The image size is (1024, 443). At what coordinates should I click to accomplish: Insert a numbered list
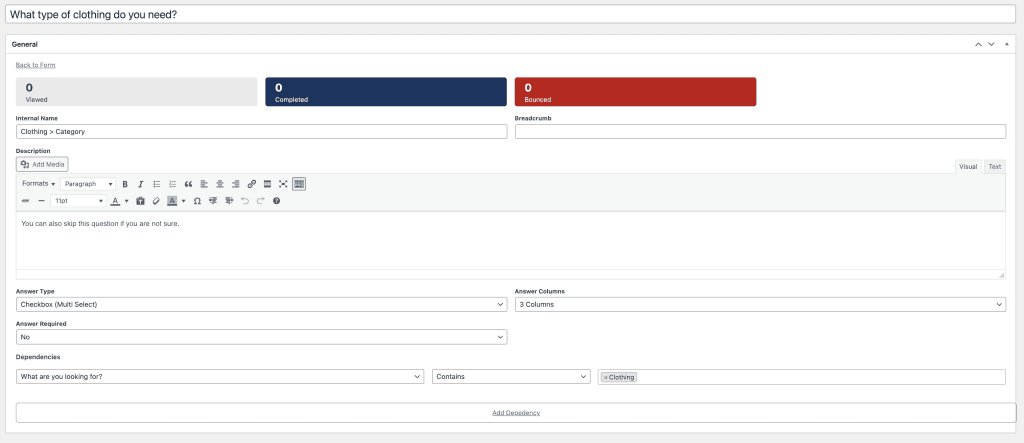tap(172, 184)
